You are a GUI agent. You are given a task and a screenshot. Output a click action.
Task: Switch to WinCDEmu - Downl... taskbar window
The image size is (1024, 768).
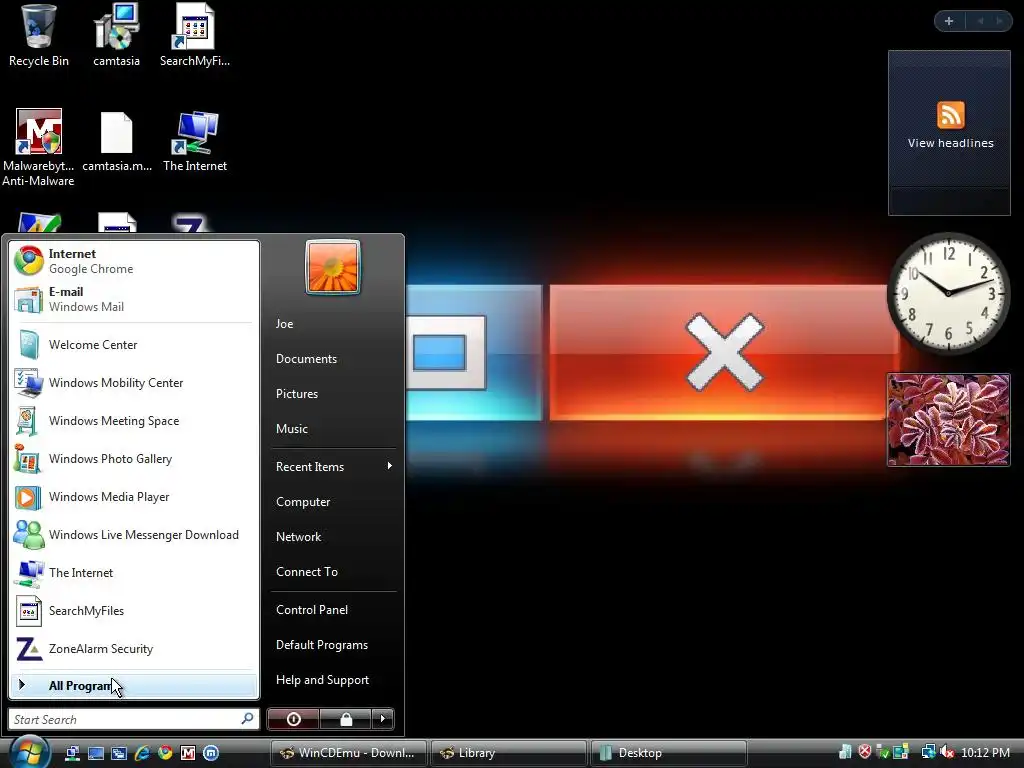click(348, 753)
